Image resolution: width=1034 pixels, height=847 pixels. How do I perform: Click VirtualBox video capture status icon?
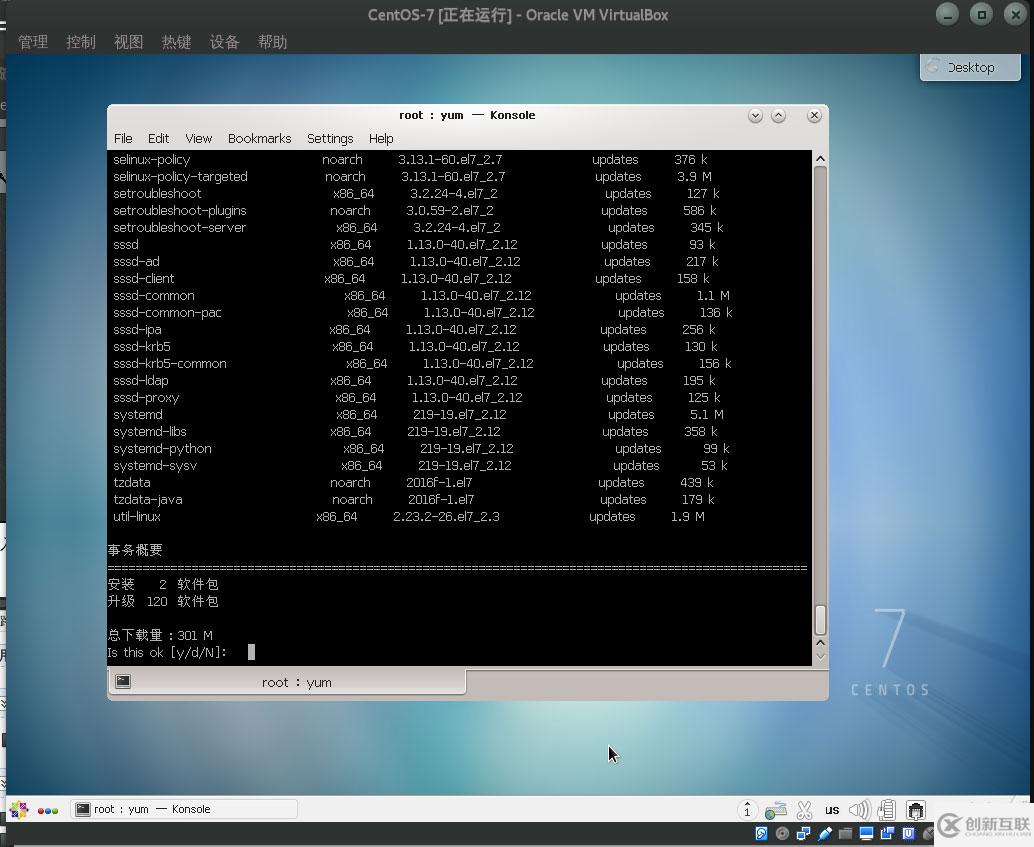888,834
